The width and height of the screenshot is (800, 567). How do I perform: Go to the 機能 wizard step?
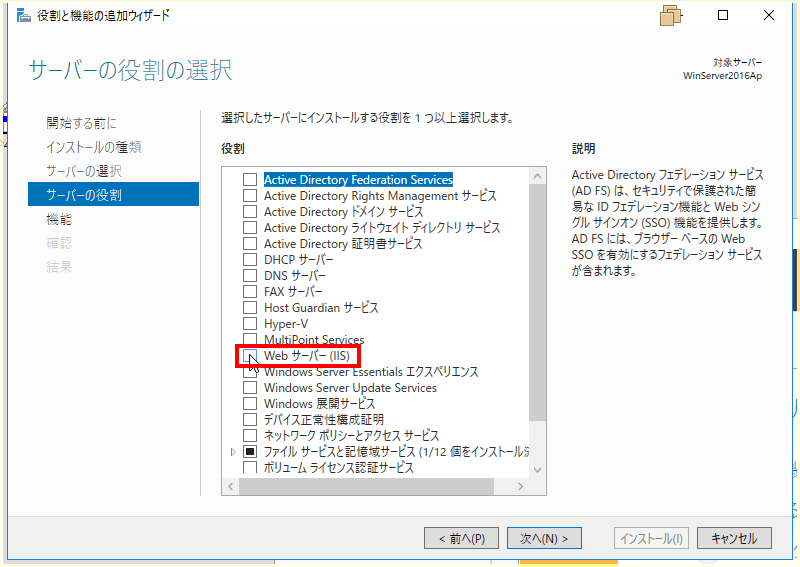59,219
